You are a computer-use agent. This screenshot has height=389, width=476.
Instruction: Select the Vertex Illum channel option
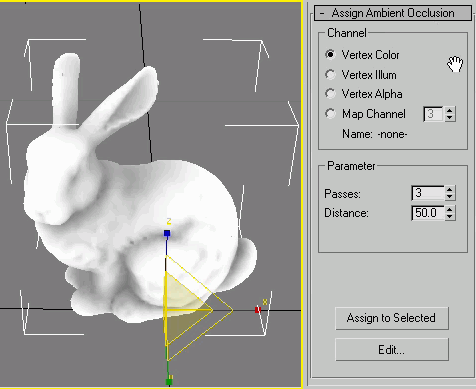[x=330, y=74]
